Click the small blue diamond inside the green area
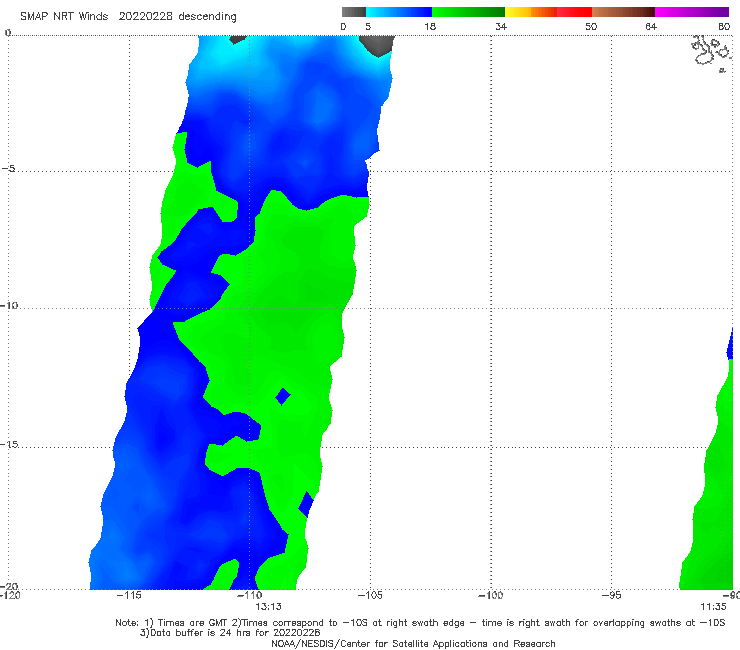The height and width of the screenshot is (650, 740). (x=283, y=397)
